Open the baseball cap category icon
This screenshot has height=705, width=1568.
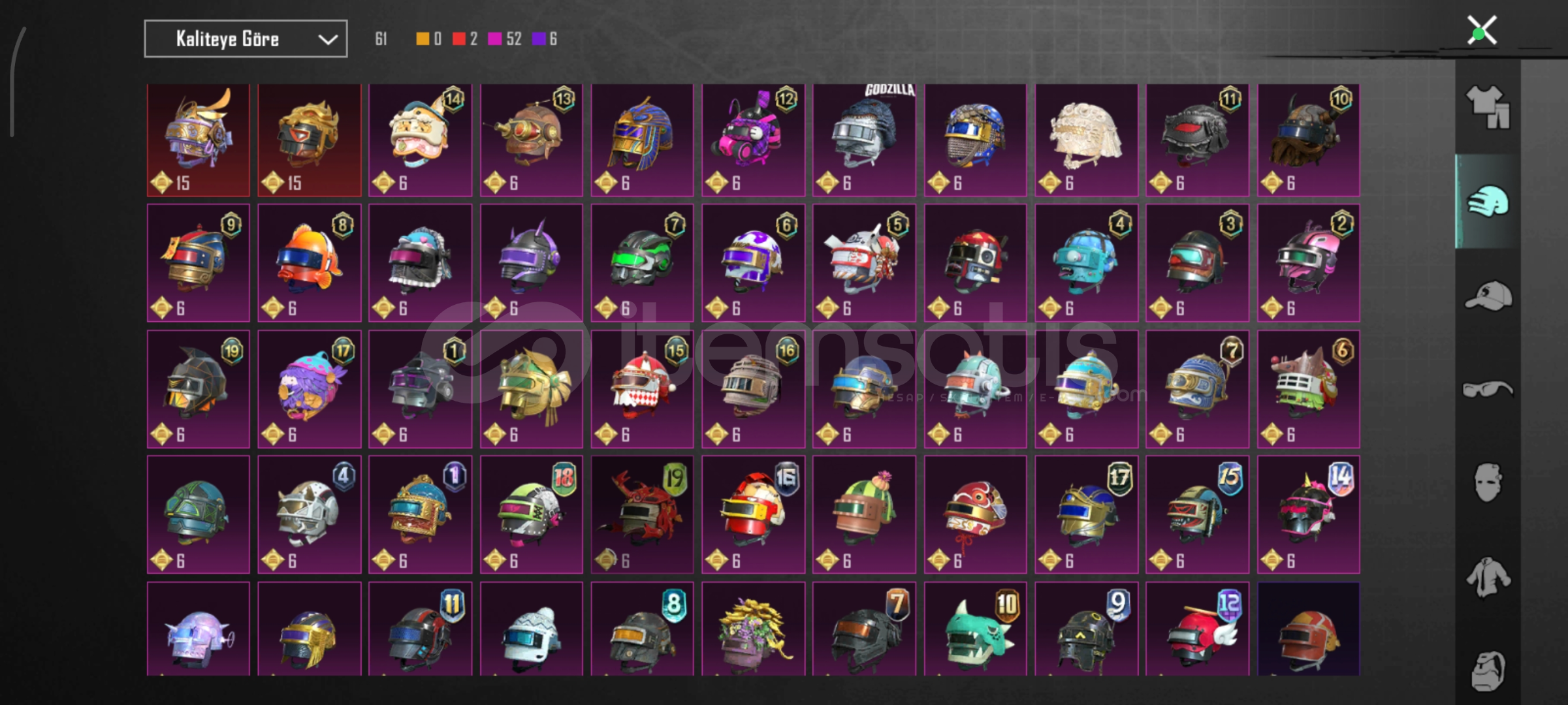click(x=1488, y=295)
